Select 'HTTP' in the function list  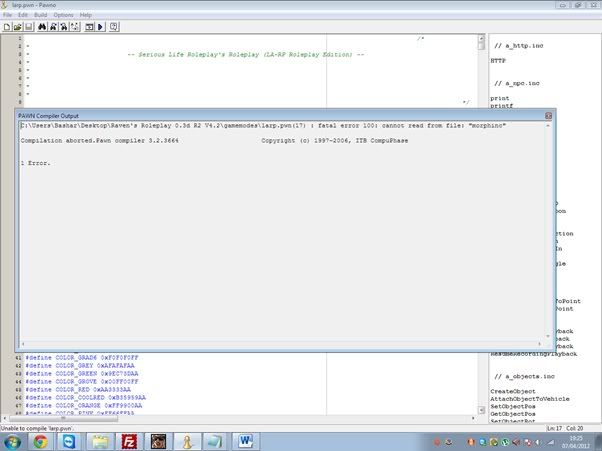point(498,61)
